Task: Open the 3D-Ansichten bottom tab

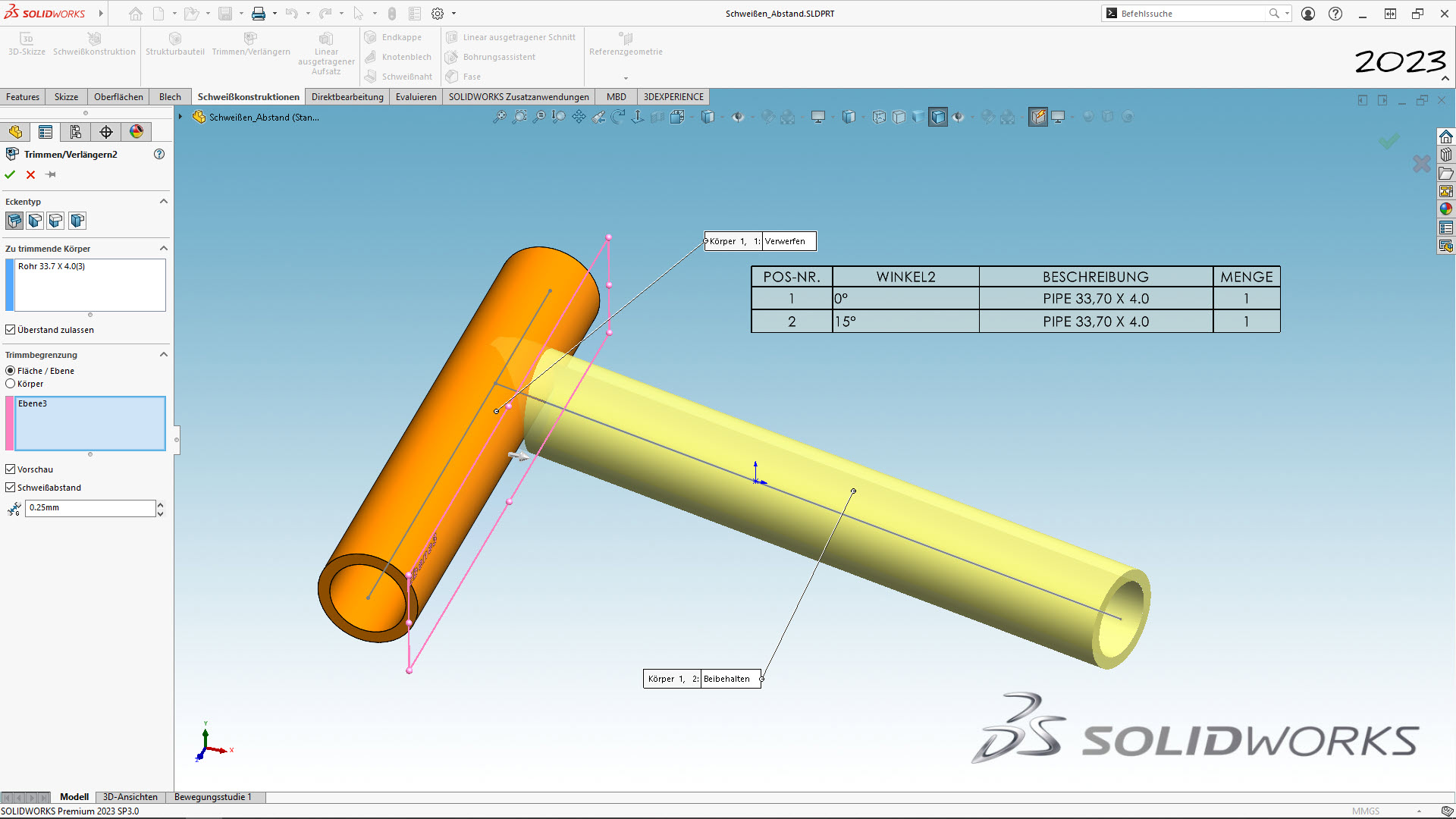Action: point(130,797)
